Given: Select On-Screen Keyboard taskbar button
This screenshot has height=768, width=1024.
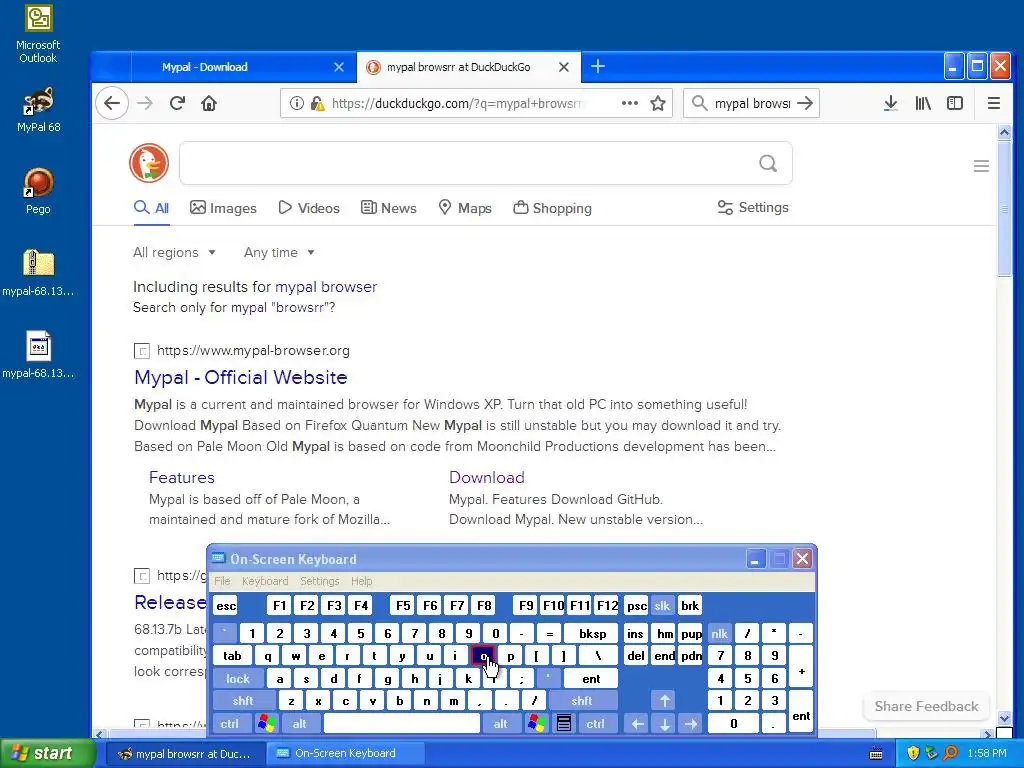Looking at the screenshot, I should (345, 753).
